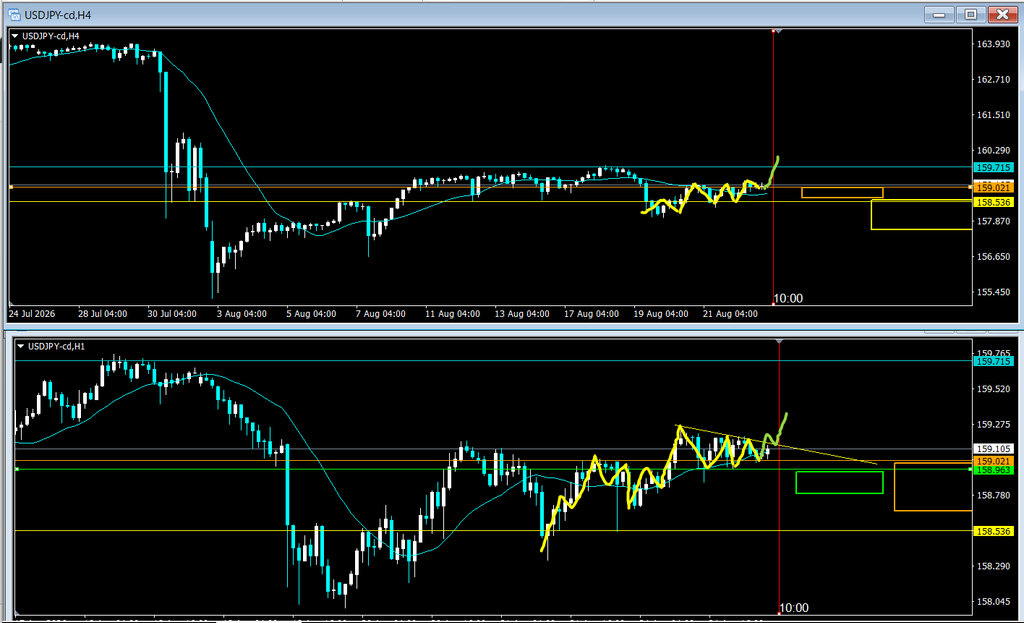Click the chart shift triangle on H4 chart

coord(778,31)
